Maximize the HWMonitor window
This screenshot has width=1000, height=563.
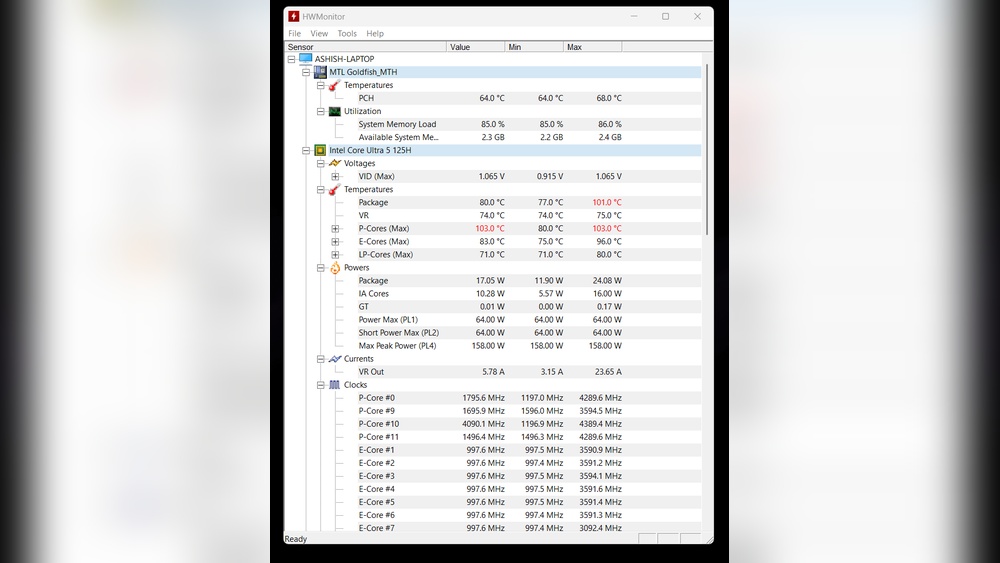click(x=665, y=17)
